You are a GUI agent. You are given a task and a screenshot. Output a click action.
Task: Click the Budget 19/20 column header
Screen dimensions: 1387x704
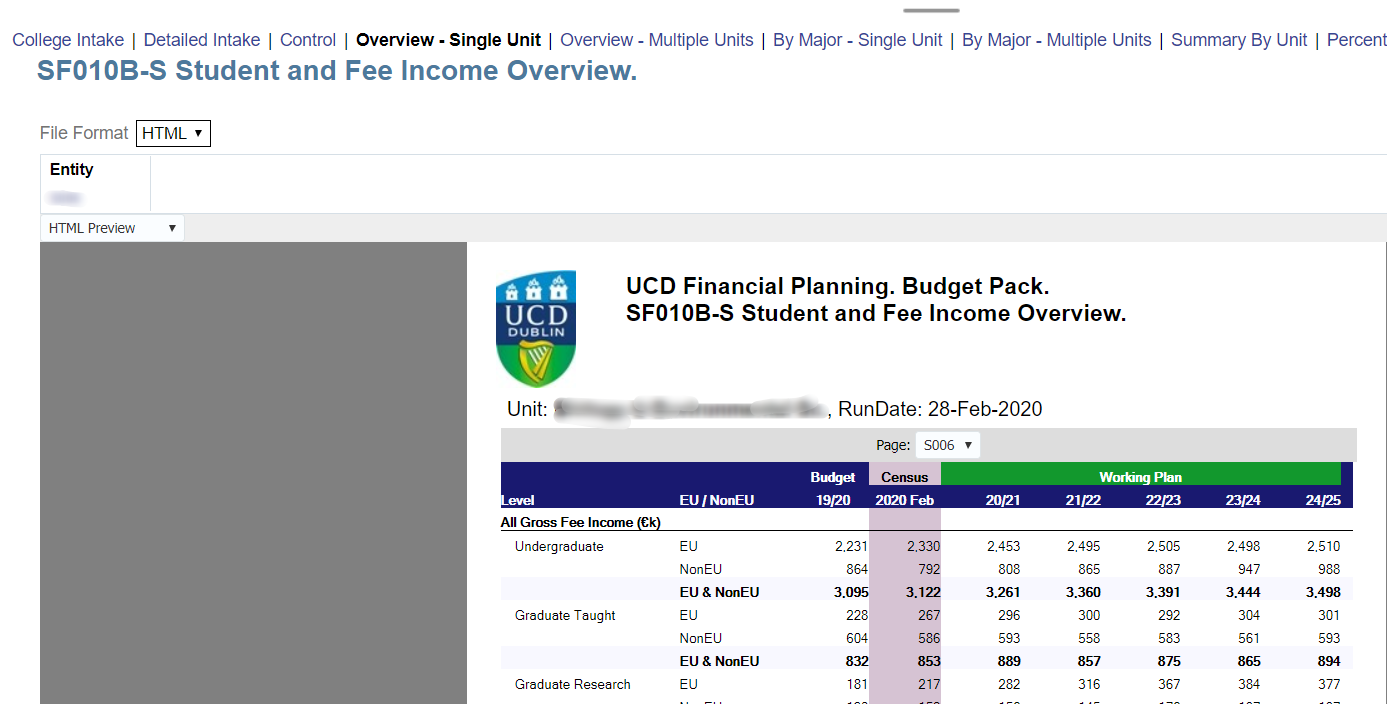(832, 489)
